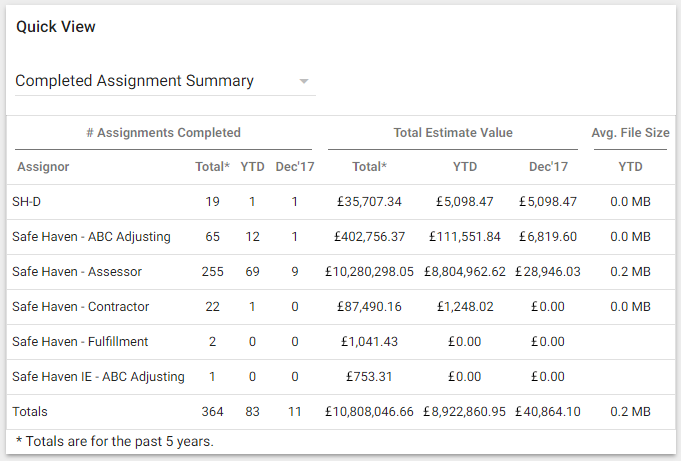681x461 pixels.
Task: Click the 255 total assignments for Assessor
Action: [x=212, y=272]
